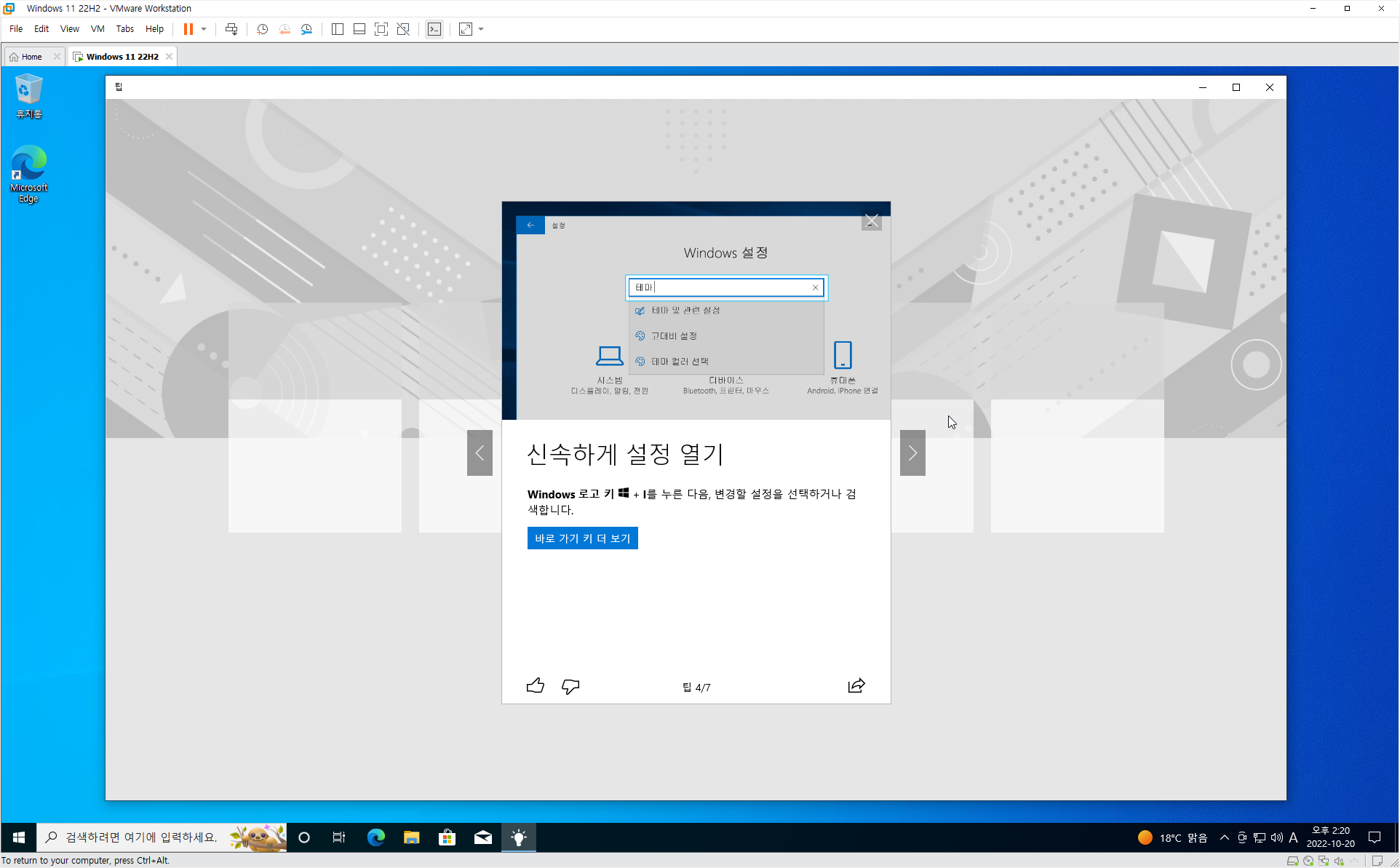Image resolution: width=1400 pixels, height=868 pixels.
Task: Take a snapshot of the VM
Action: pos(262,29)
